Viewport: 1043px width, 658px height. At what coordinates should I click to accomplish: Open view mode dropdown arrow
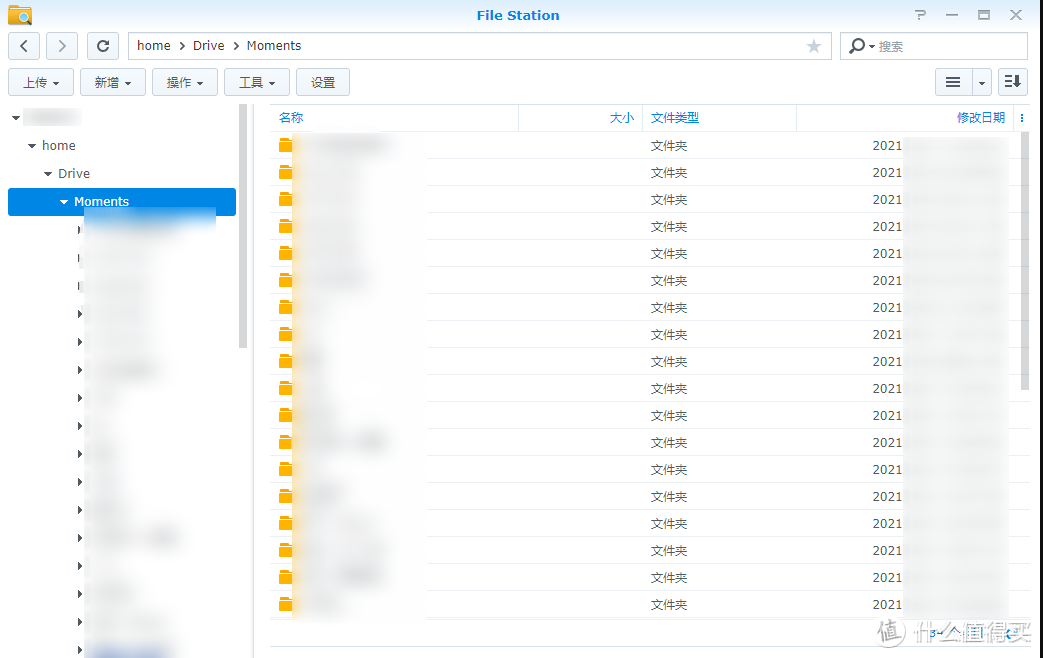point(982,82)
